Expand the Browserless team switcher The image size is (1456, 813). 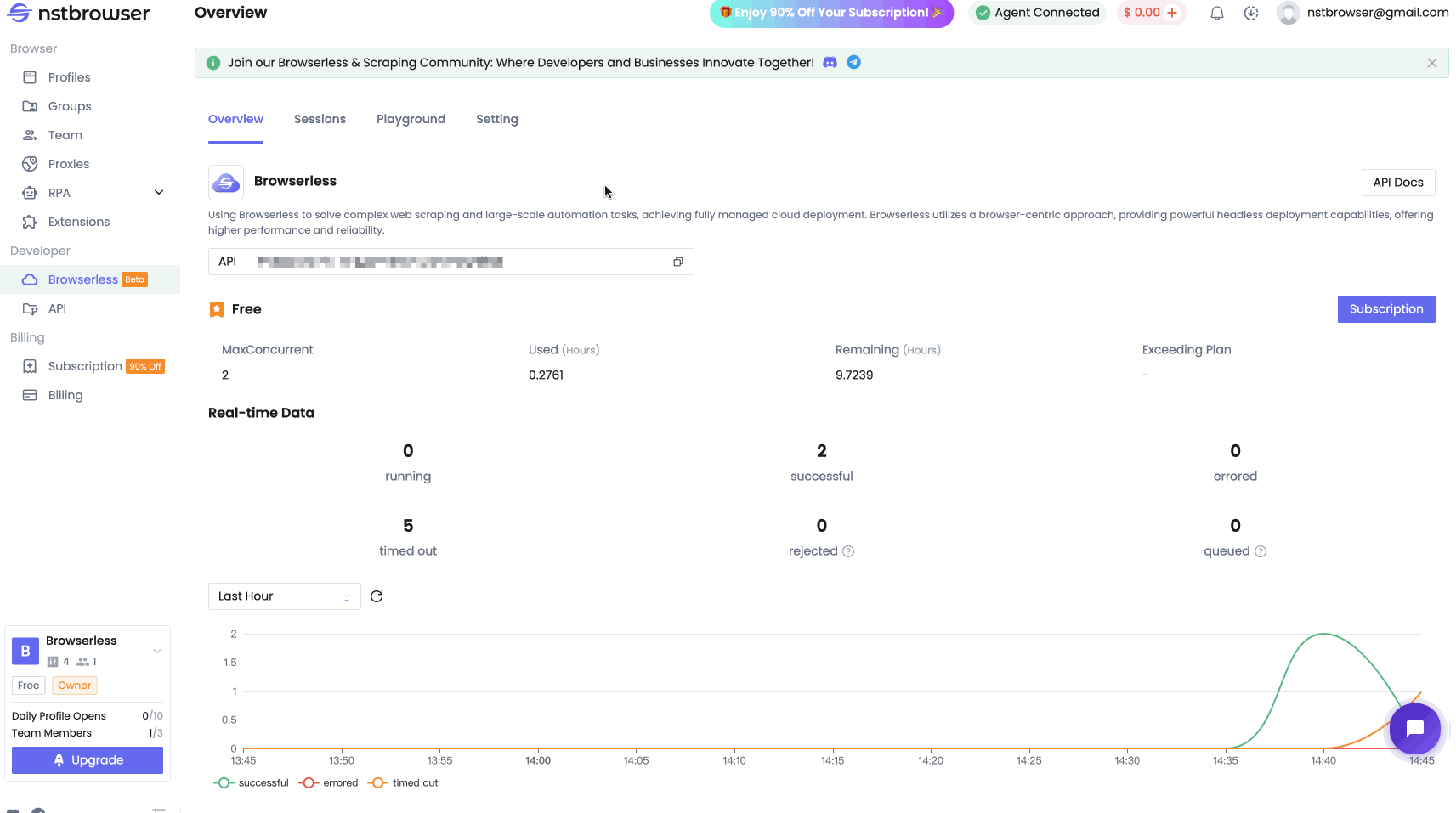(157, 652)
